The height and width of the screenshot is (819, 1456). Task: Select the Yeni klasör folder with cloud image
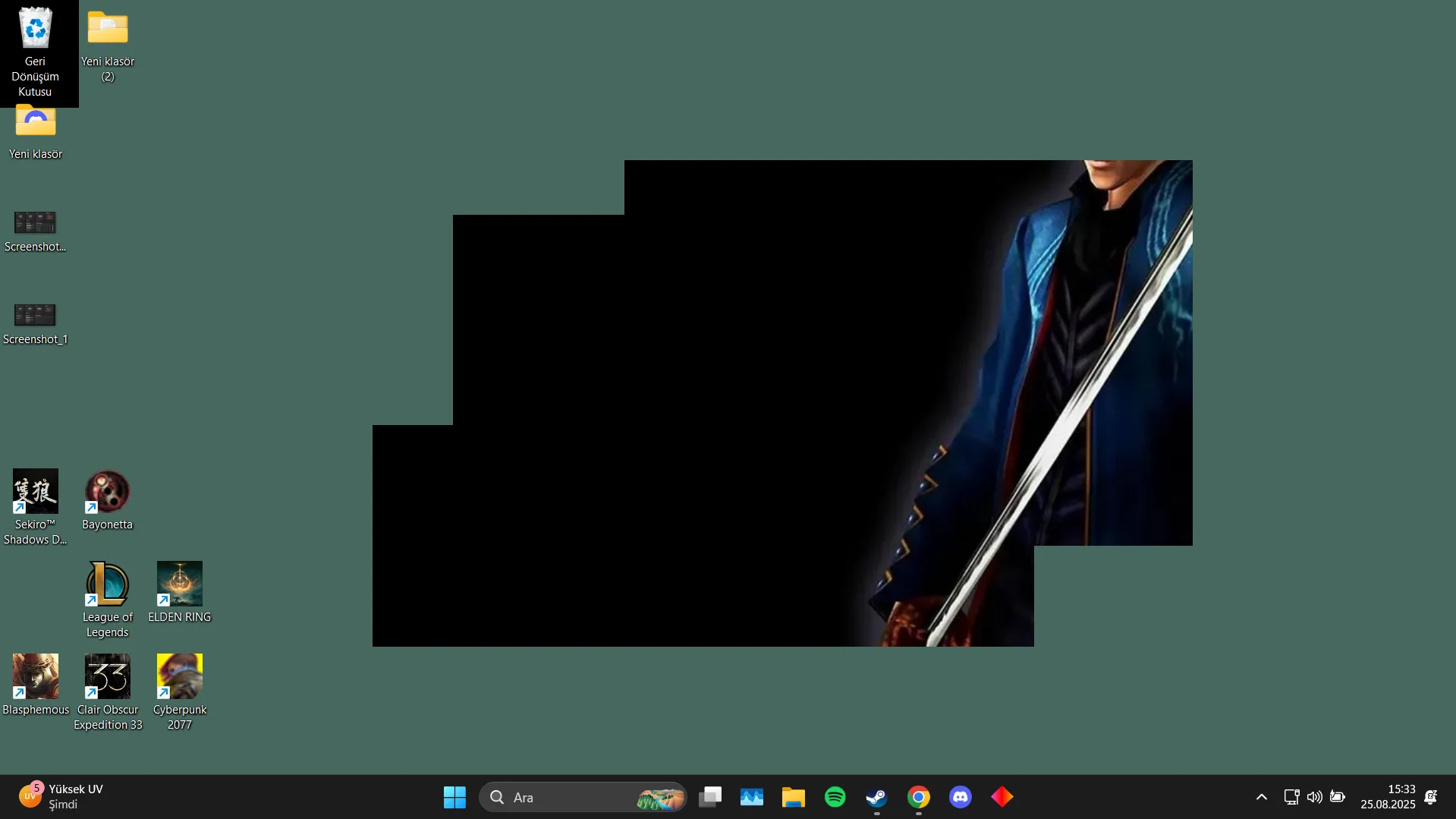pos(35,131)
